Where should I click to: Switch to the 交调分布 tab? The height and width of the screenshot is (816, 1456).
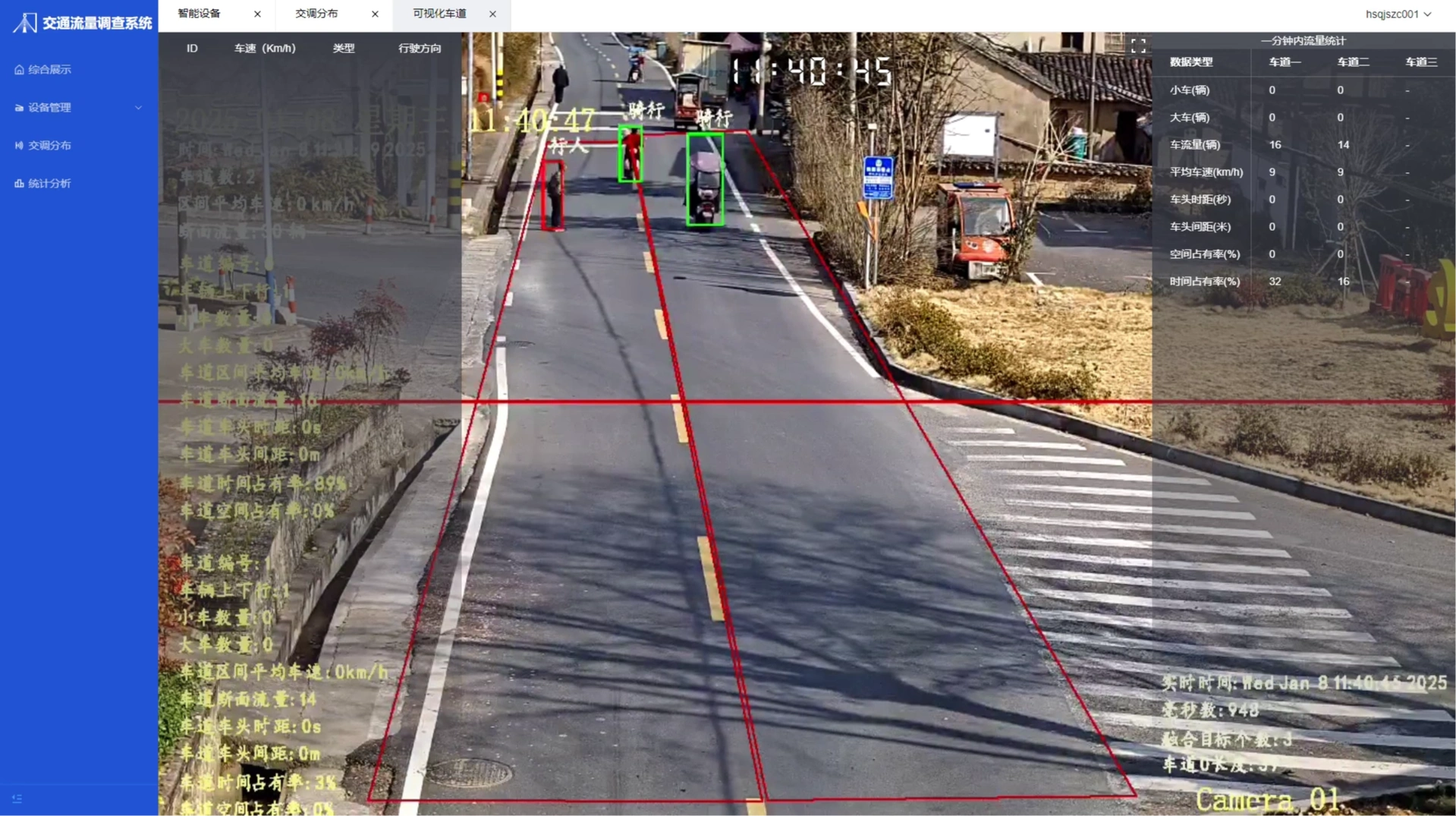[316, 14]
